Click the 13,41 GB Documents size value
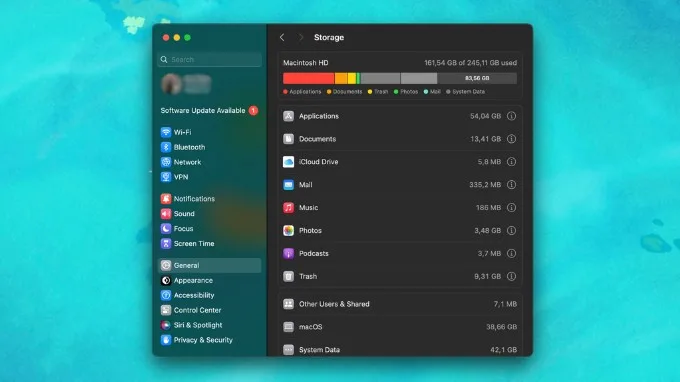 point(485,139)
